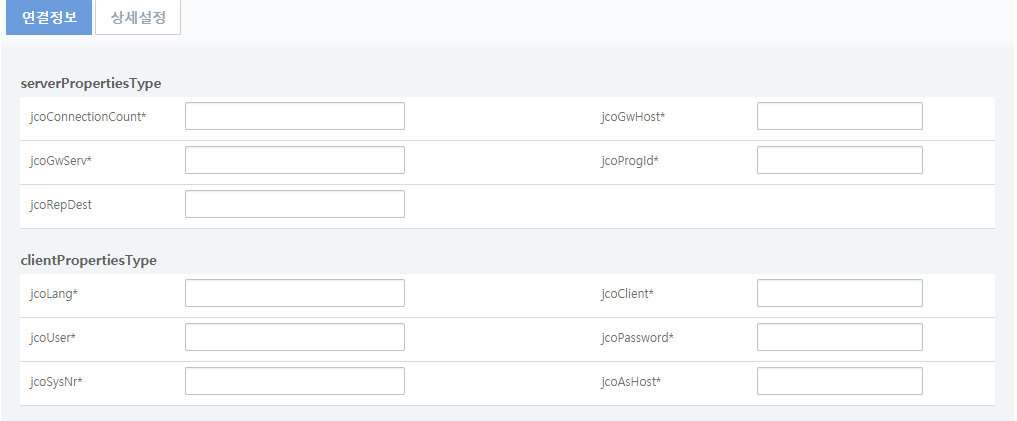This screenshot has width=1017, height=421.
Task: Click the clientPropertiesType section heading
Action: (89, 260)
